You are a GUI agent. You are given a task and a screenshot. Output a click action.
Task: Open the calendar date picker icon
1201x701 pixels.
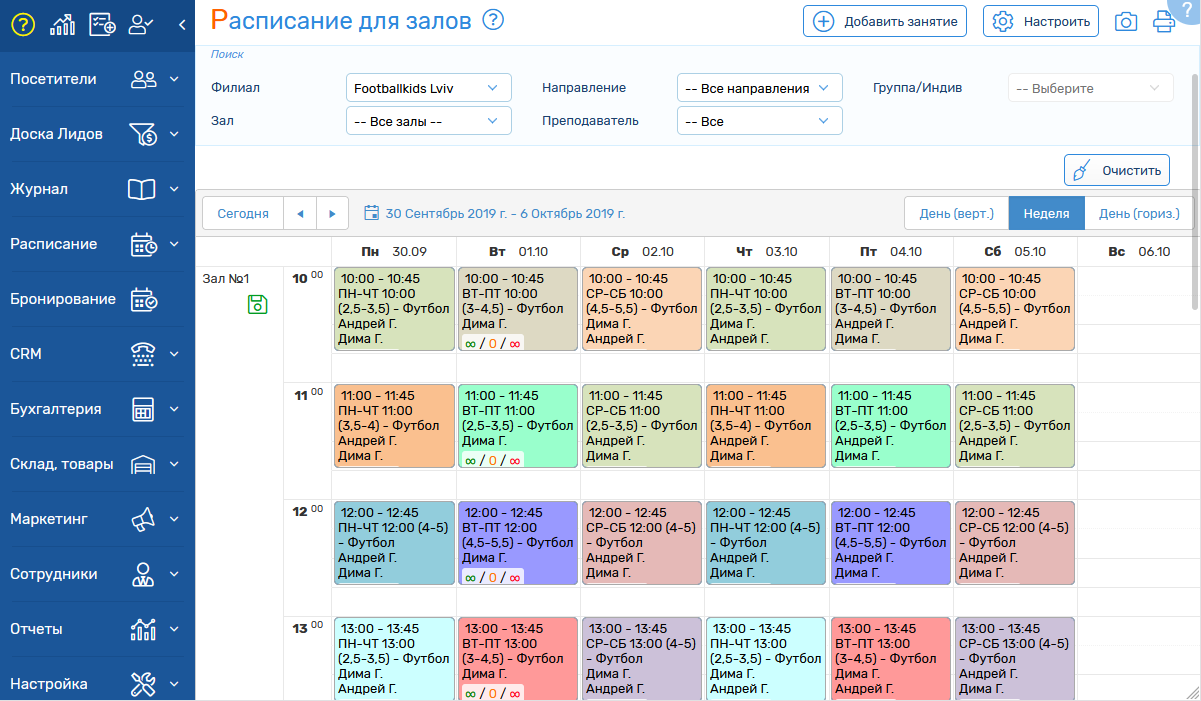click(x=371, y=213)
